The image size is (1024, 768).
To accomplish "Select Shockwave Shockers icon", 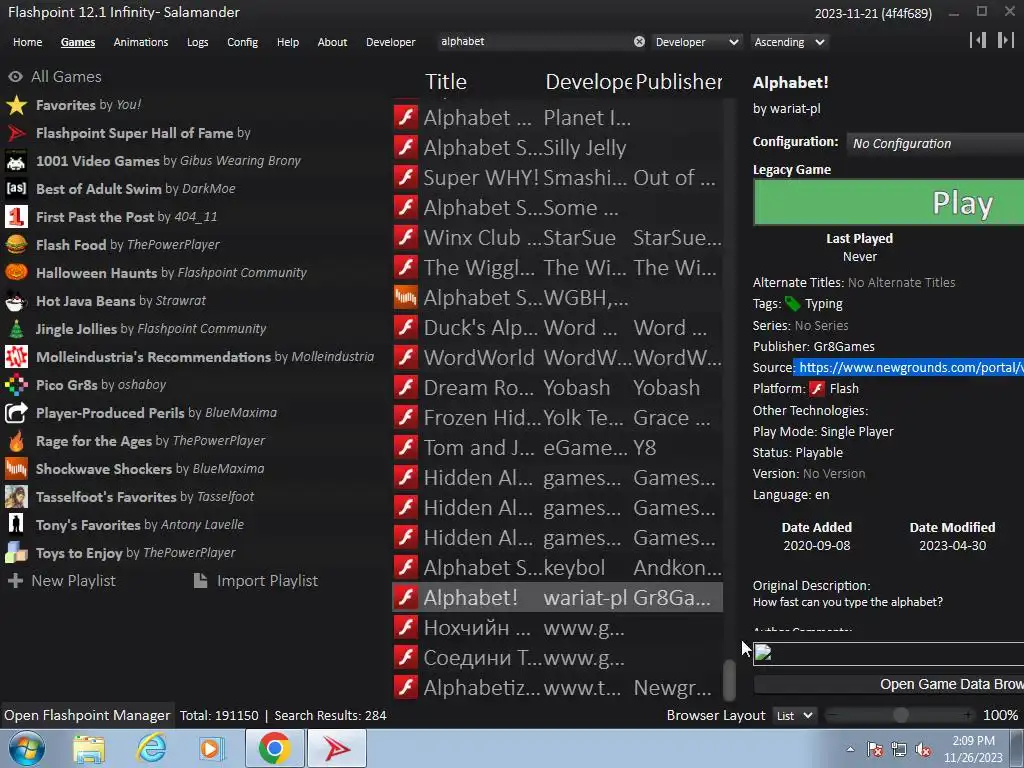I will pyautogui.click(x=16, y=469).
